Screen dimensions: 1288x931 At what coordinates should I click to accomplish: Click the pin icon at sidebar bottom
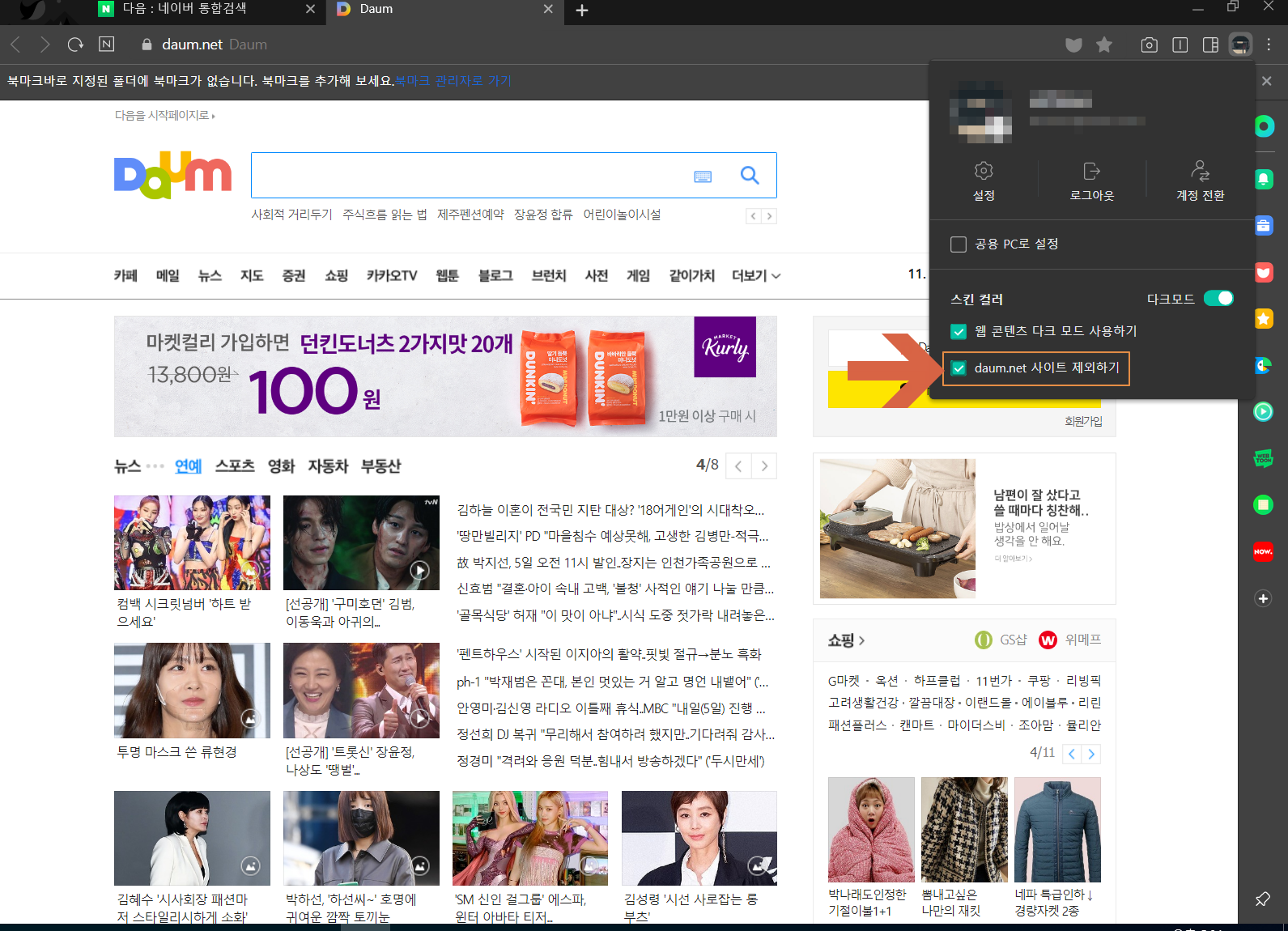[x=1262, y=899]
